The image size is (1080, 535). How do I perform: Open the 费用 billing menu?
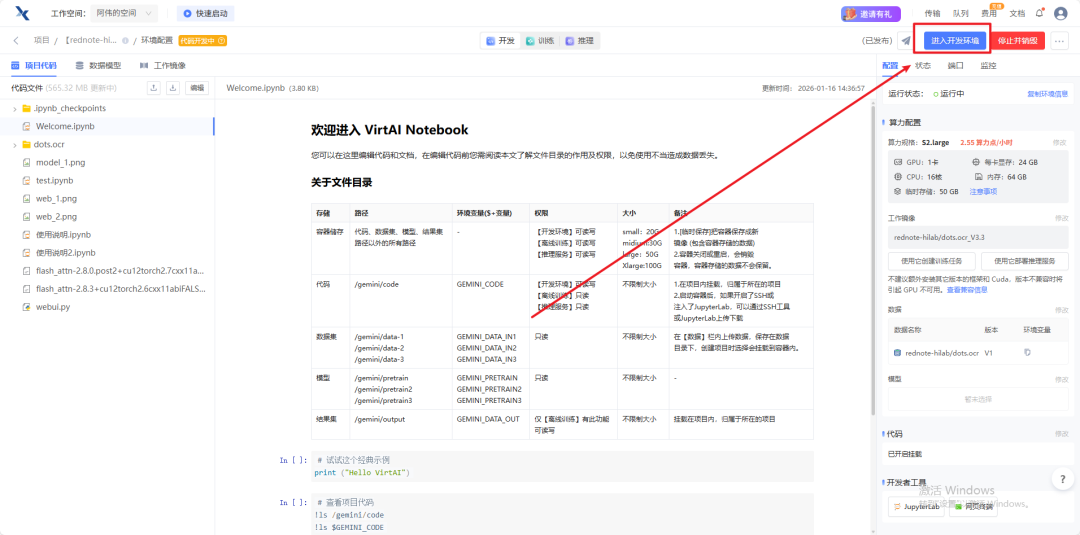pos(988,13)
